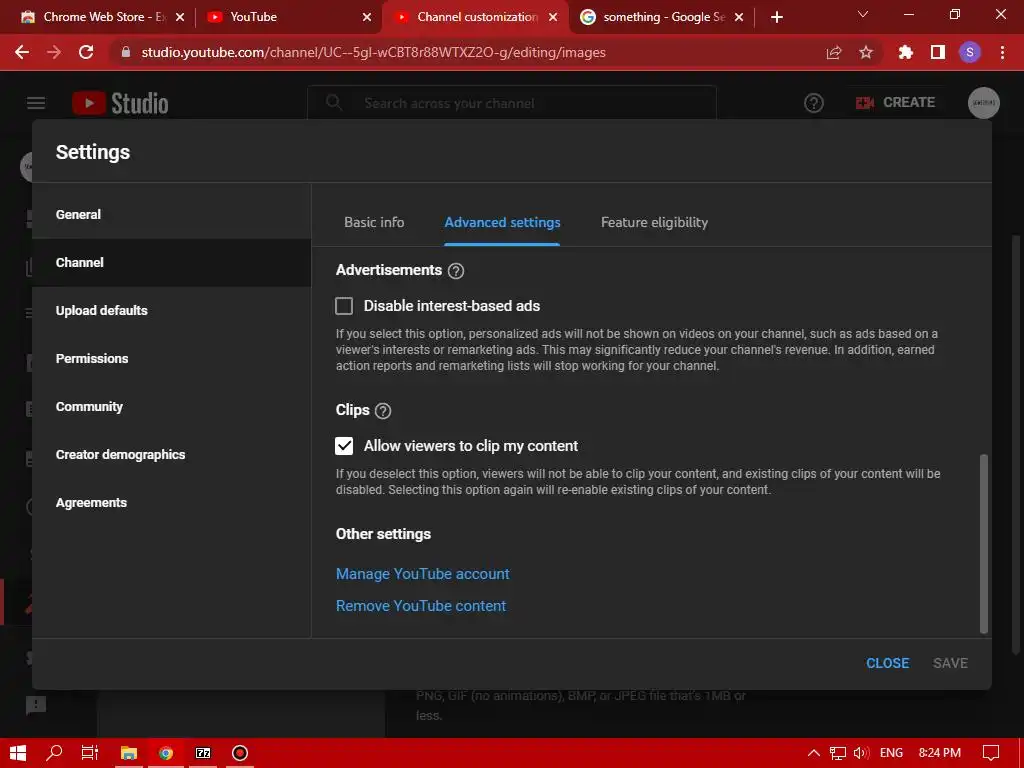Click the Remove YouTube content link
The image size is (1024, 768).
pos(421,606)
